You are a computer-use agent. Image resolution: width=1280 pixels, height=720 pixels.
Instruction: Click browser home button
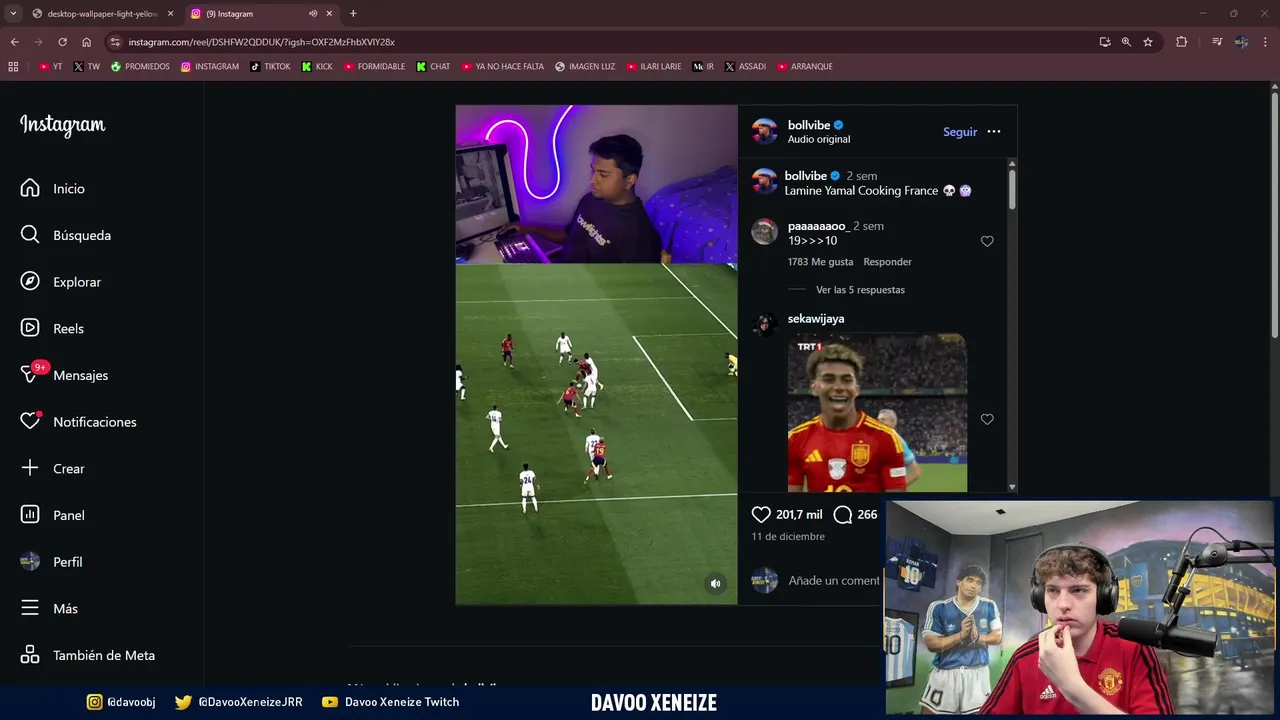pyautogui.click(x=86, y=42)
